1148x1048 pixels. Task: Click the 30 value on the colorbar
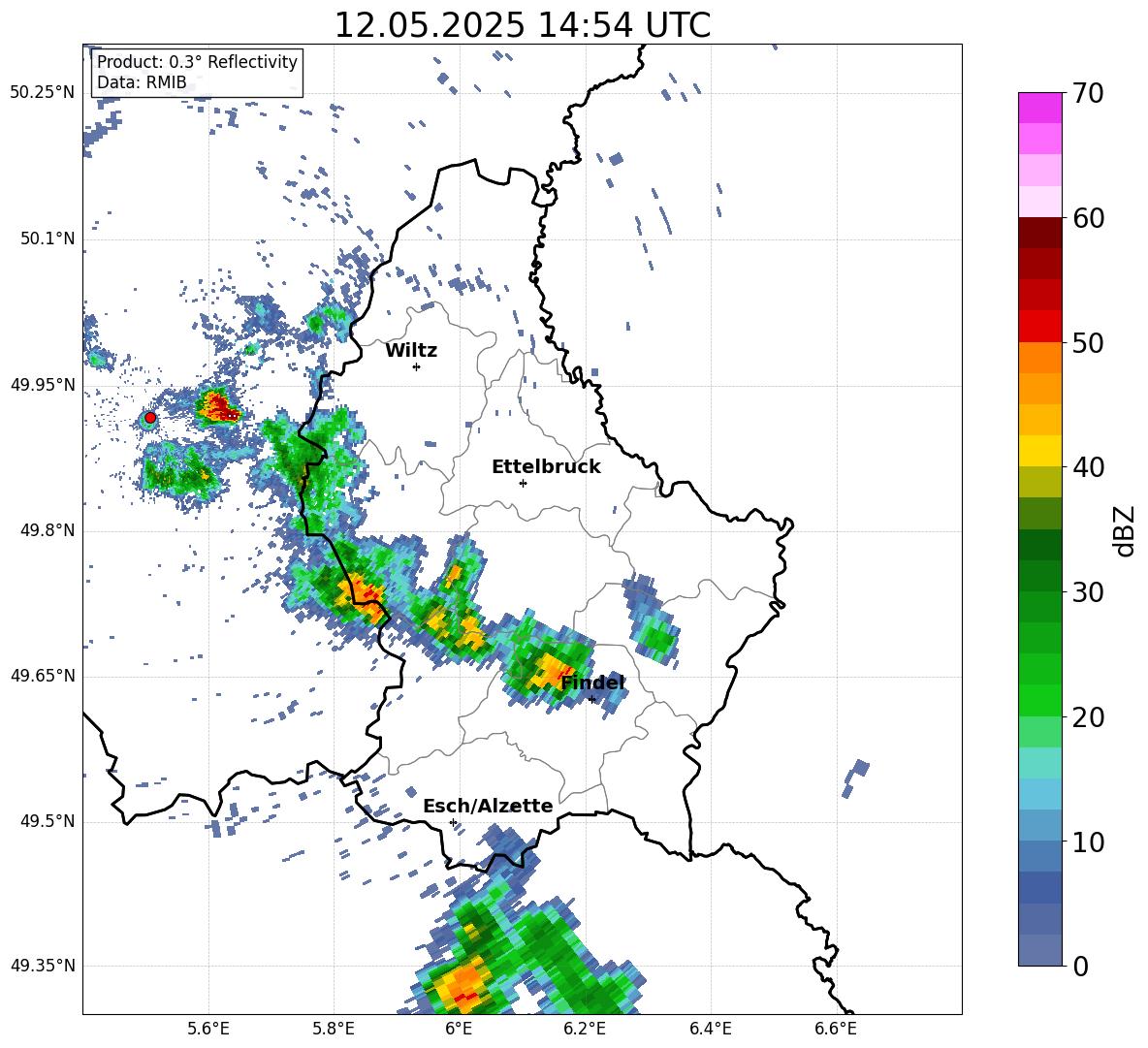(1088, 592)
